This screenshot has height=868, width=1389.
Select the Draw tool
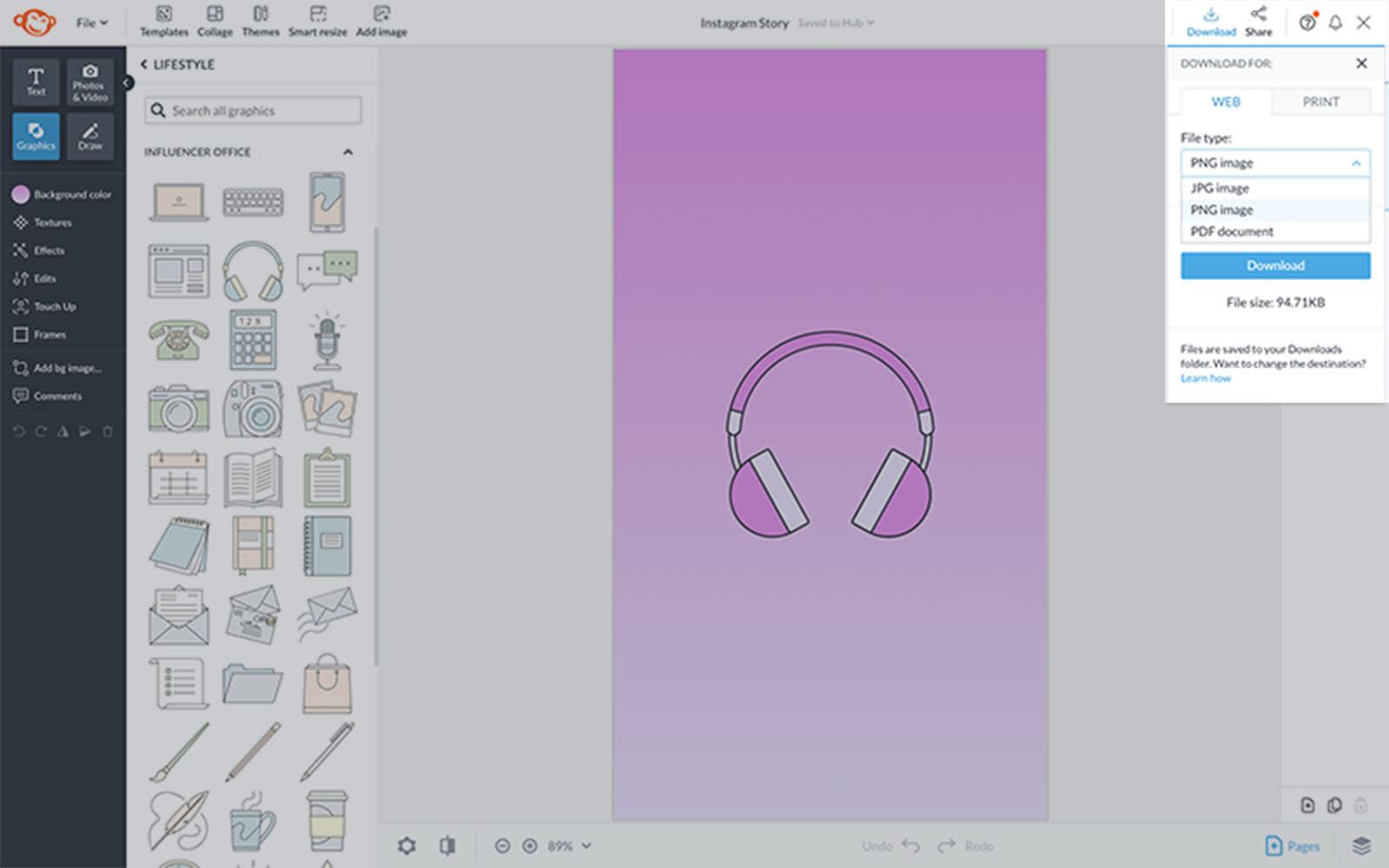(x=89, y=136)
